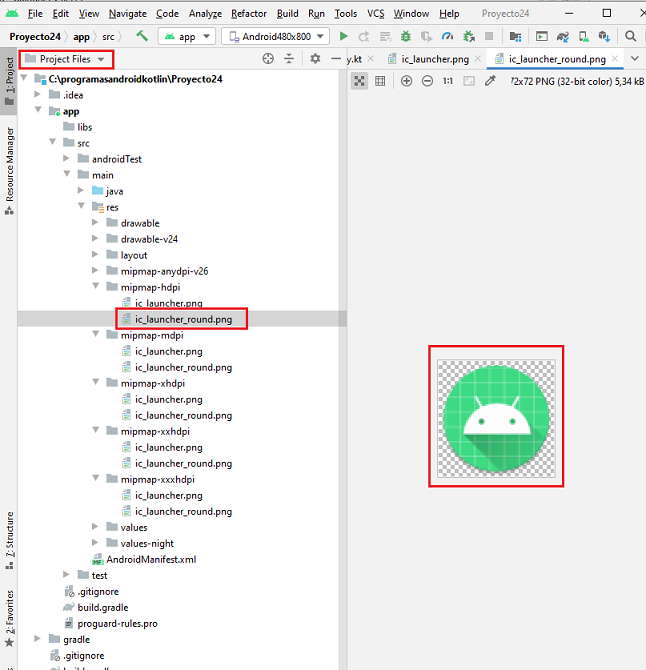Select the test folder in tree
This screenshot has width=646, height=670.
pos(99,576)
